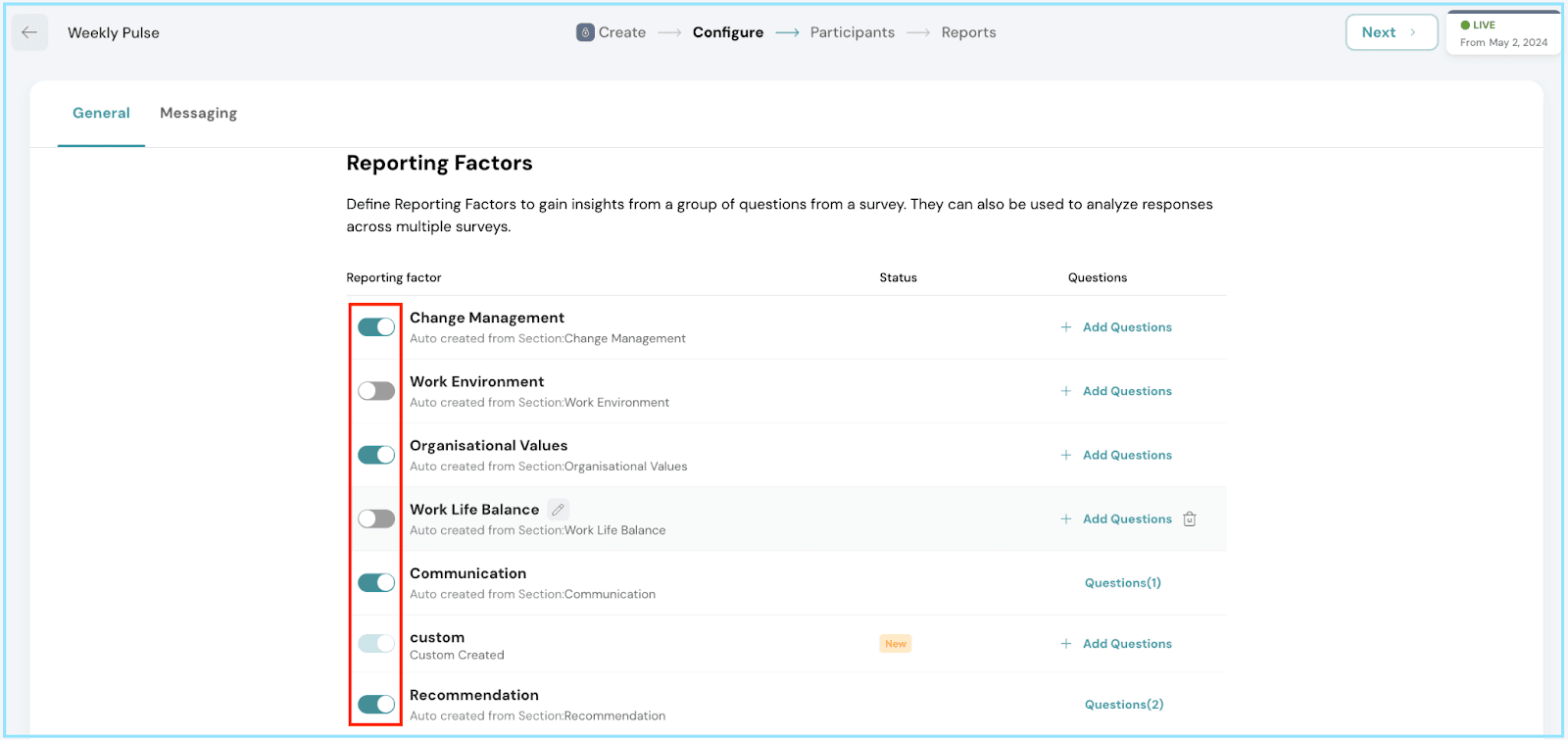
Task: Switch off the Communication reporting factor
Action: pos(376,582)
